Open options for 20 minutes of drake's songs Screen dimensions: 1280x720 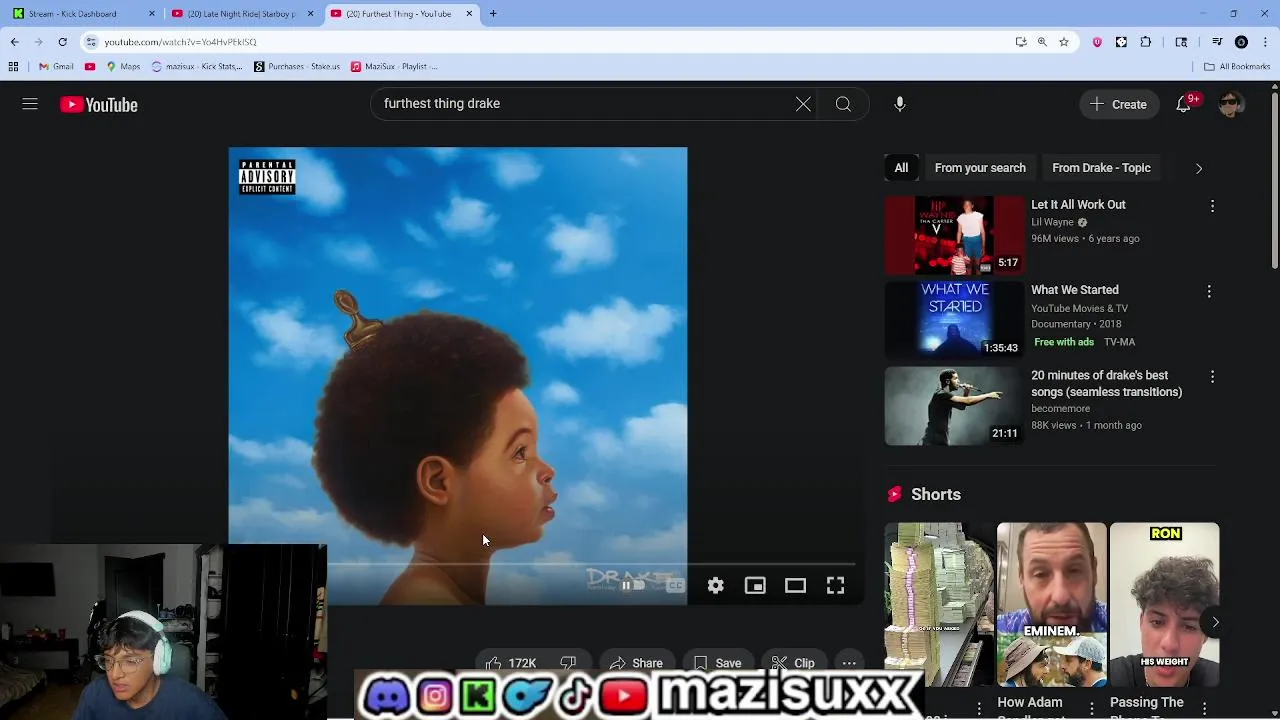[x=1212, y=377]
